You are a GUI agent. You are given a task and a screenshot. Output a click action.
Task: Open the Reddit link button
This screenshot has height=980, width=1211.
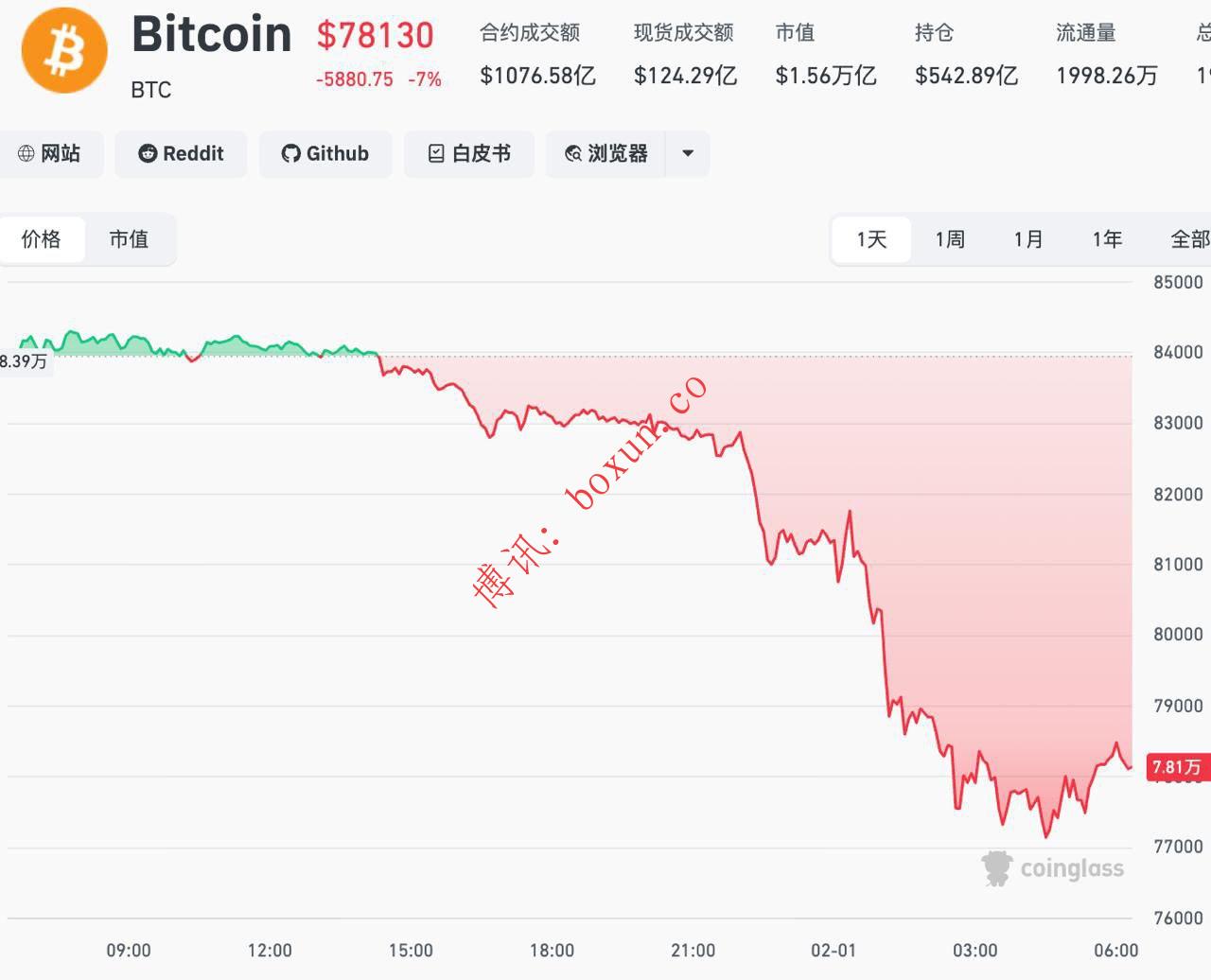point(181,154)
